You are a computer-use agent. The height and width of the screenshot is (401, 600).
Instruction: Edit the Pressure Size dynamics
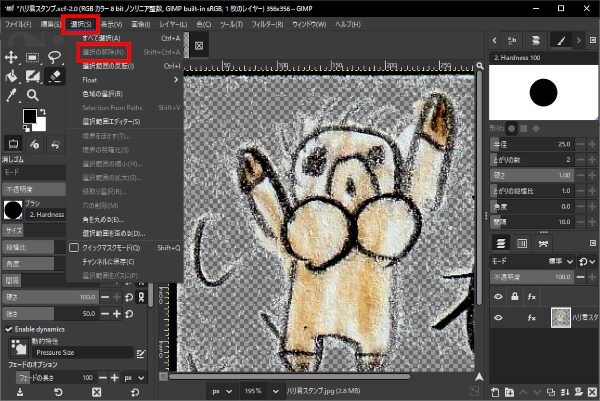coord(140,353)
